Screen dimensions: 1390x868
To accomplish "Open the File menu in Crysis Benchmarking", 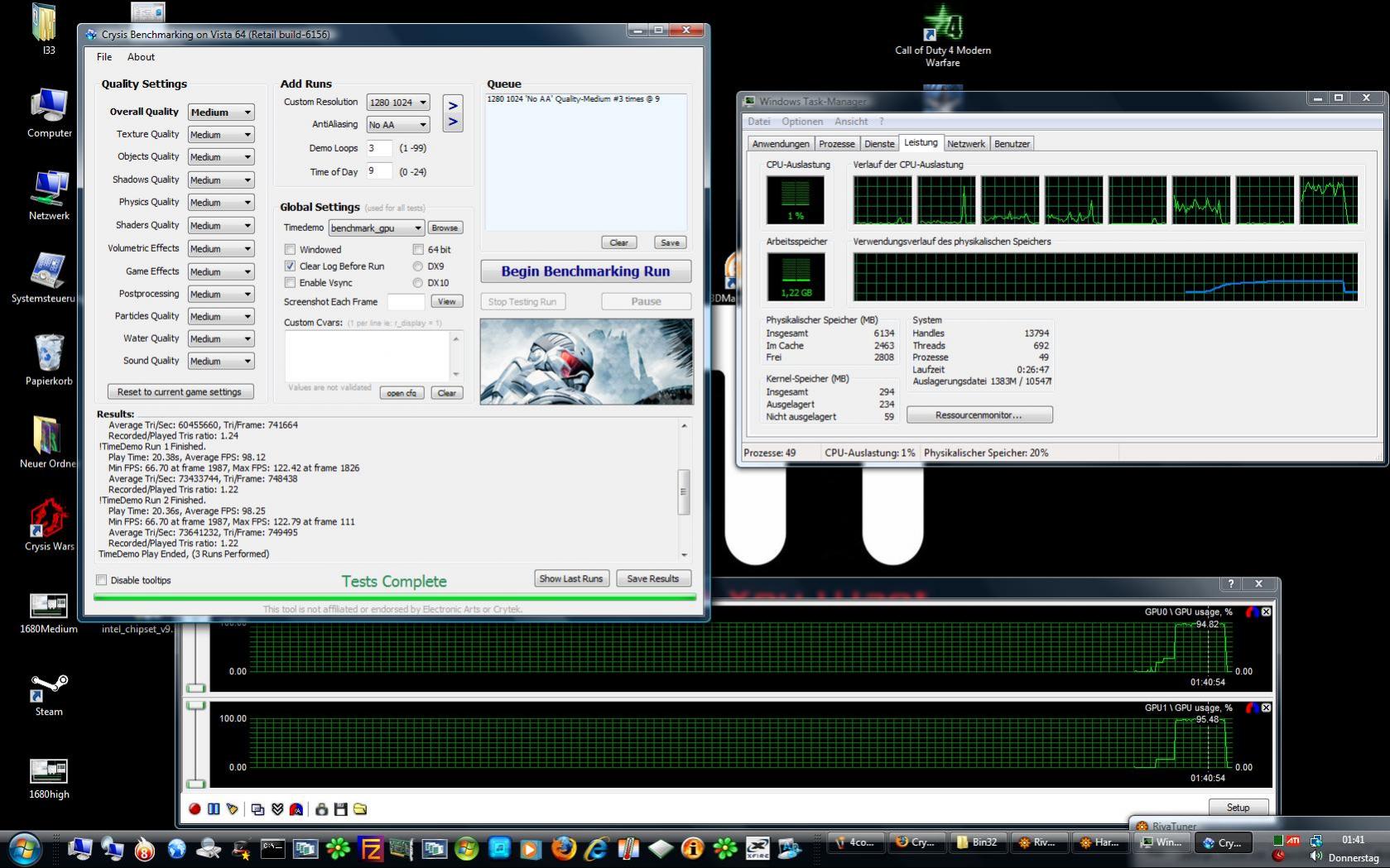I will pyautogui.click(x=104, y=57).
